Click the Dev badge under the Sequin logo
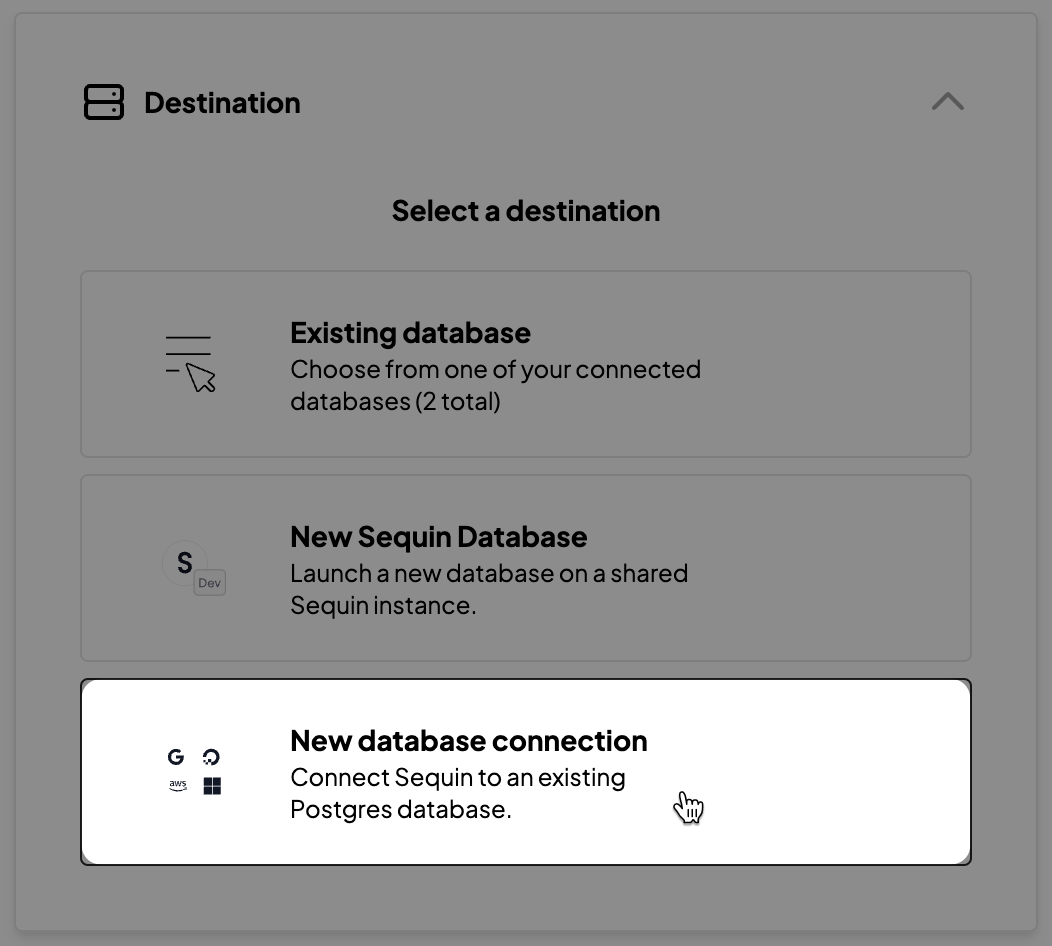This screenshot has height=946, width=1052. click(x=209, y=583)
